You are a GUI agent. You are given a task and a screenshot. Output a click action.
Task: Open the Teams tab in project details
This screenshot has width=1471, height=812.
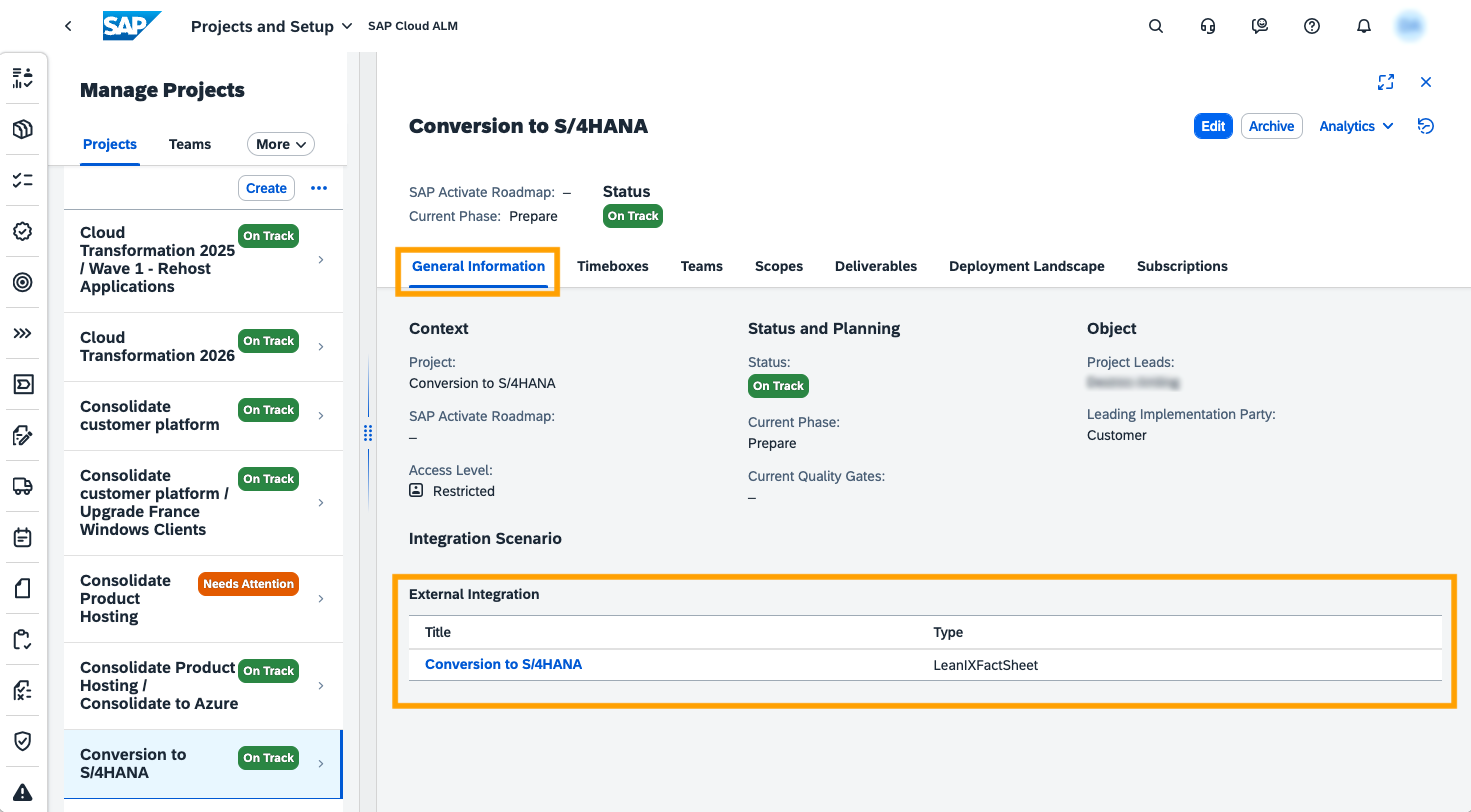coord(702,266)
